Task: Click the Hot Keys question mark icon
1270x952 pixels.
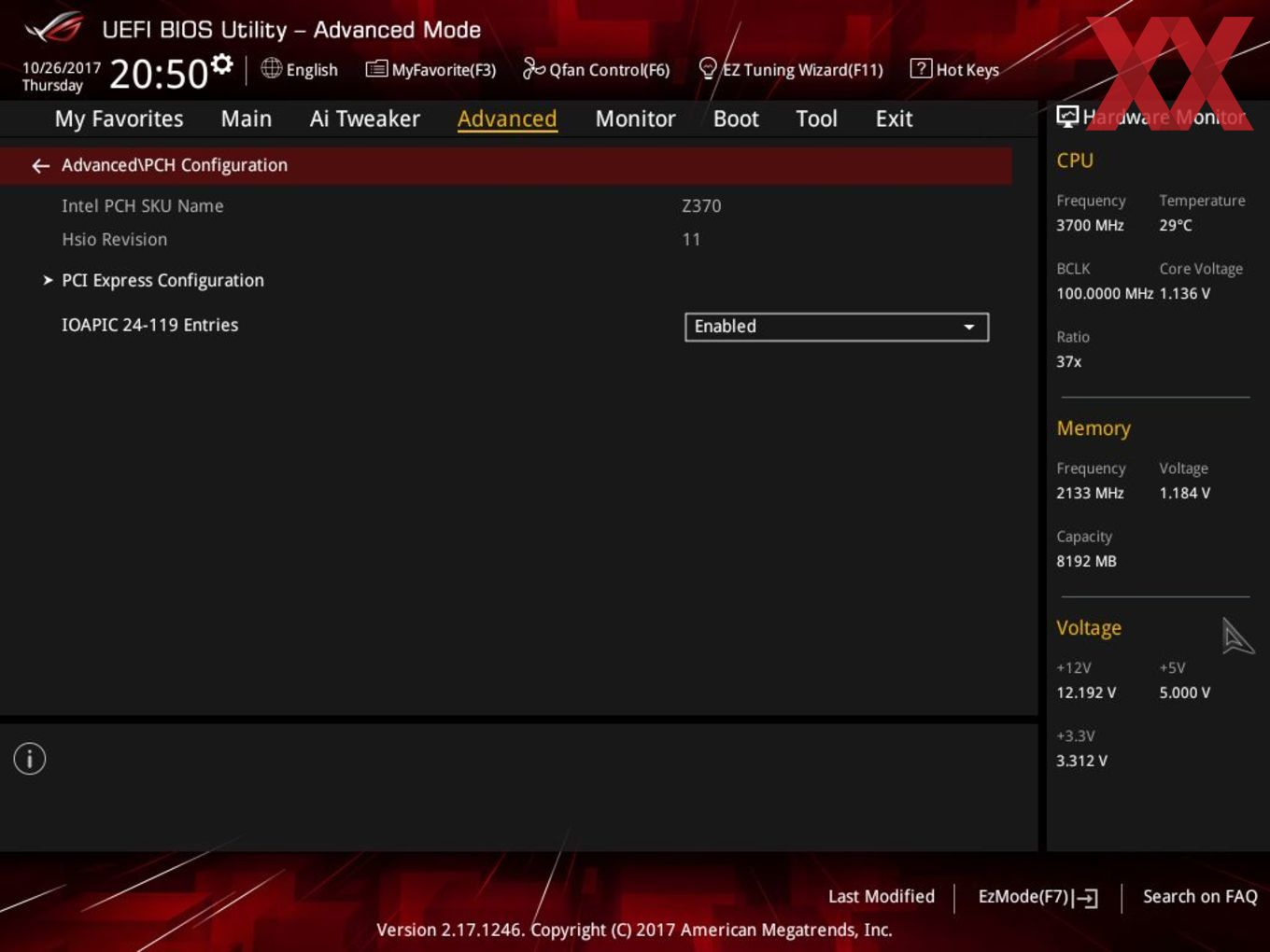Action: (x=921, y=68)
